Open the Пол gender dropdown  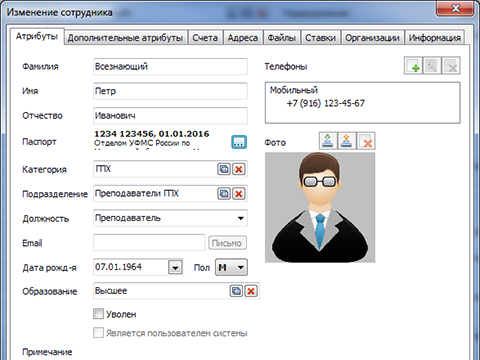pyautogui.click(x=231, y=267)
